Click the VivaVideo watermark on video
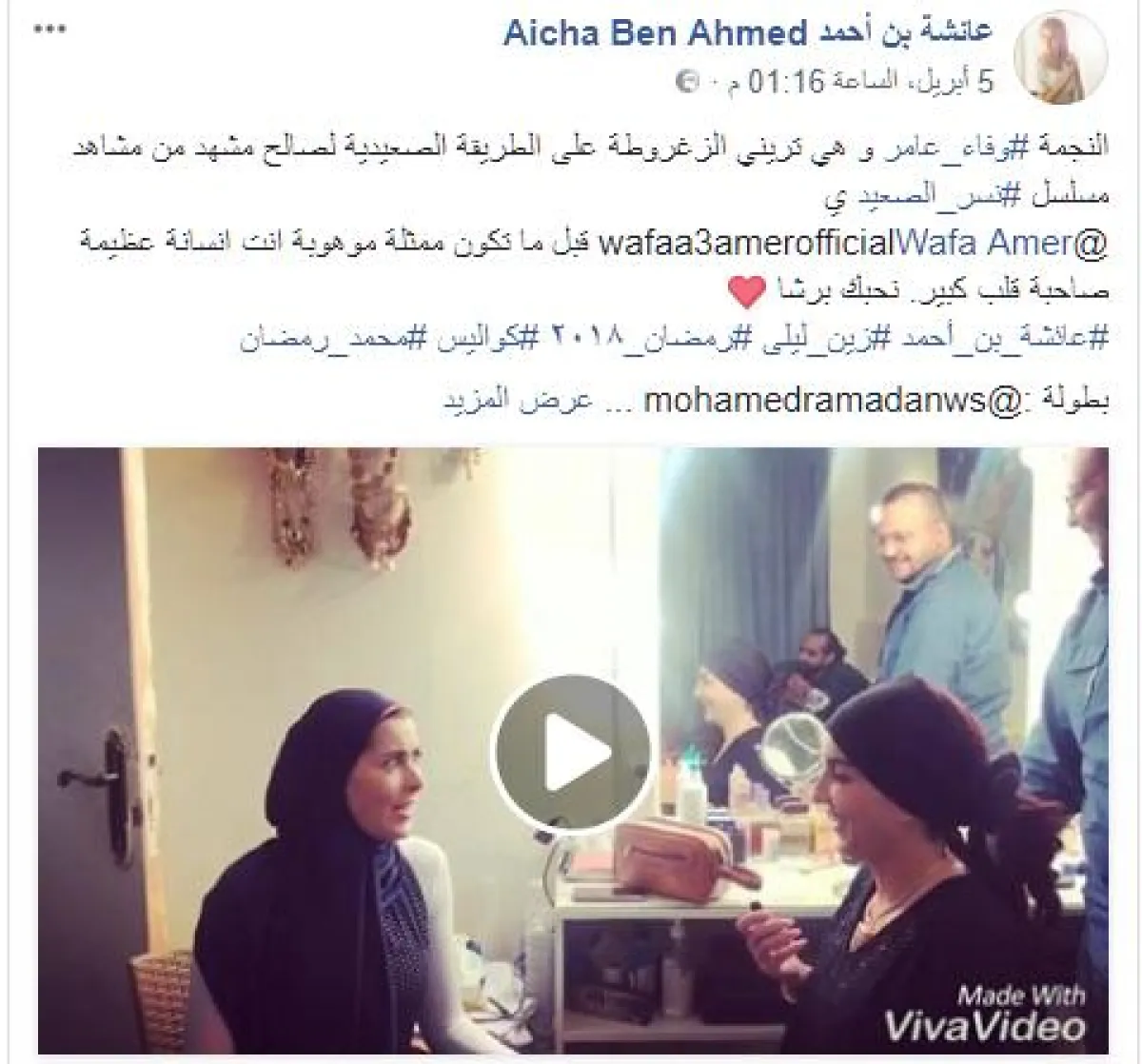 coord(984,1013)
